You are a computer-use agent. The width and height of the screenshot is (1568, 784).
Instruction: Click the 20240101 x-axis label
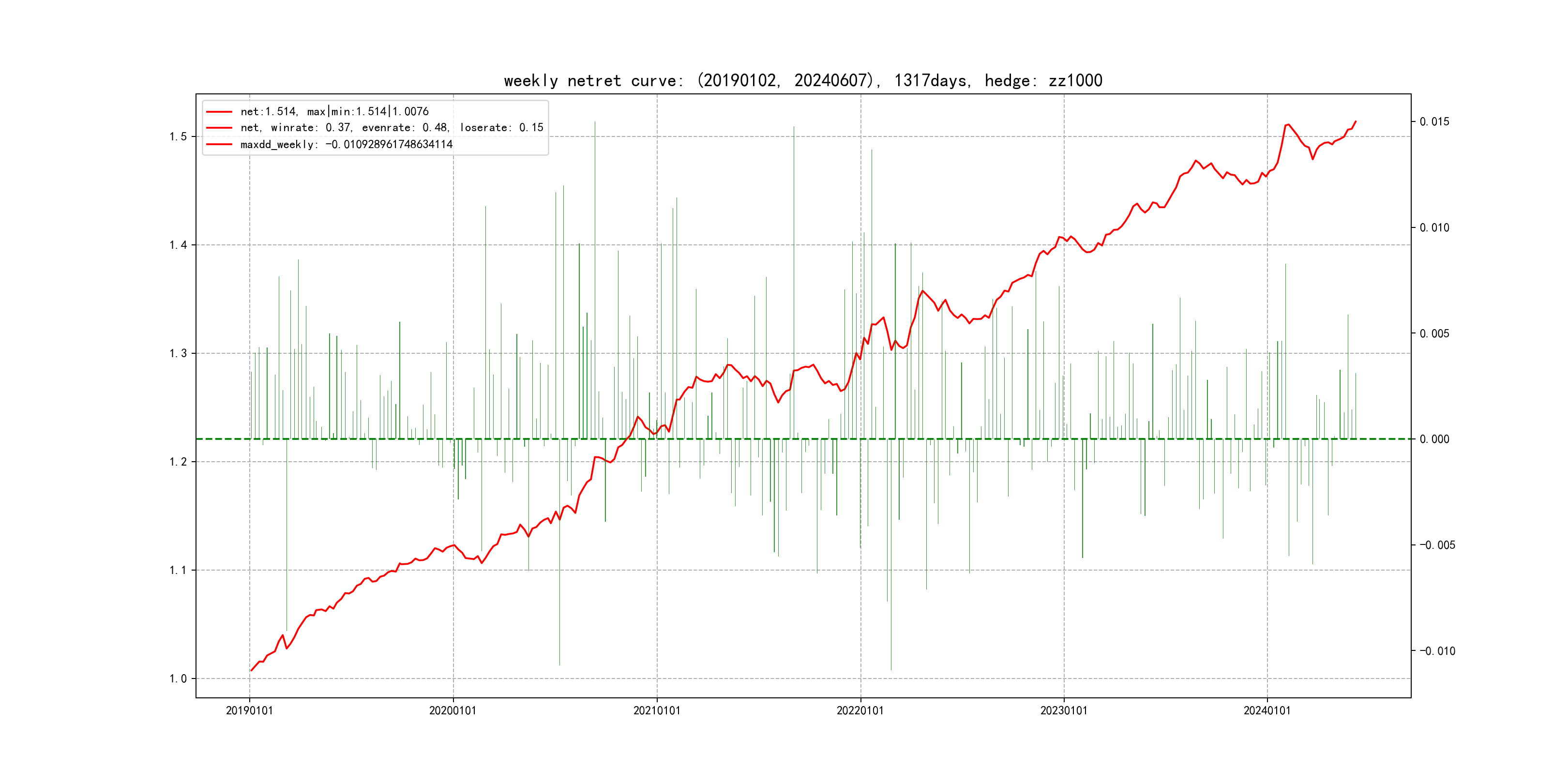tap(1266, 710)
